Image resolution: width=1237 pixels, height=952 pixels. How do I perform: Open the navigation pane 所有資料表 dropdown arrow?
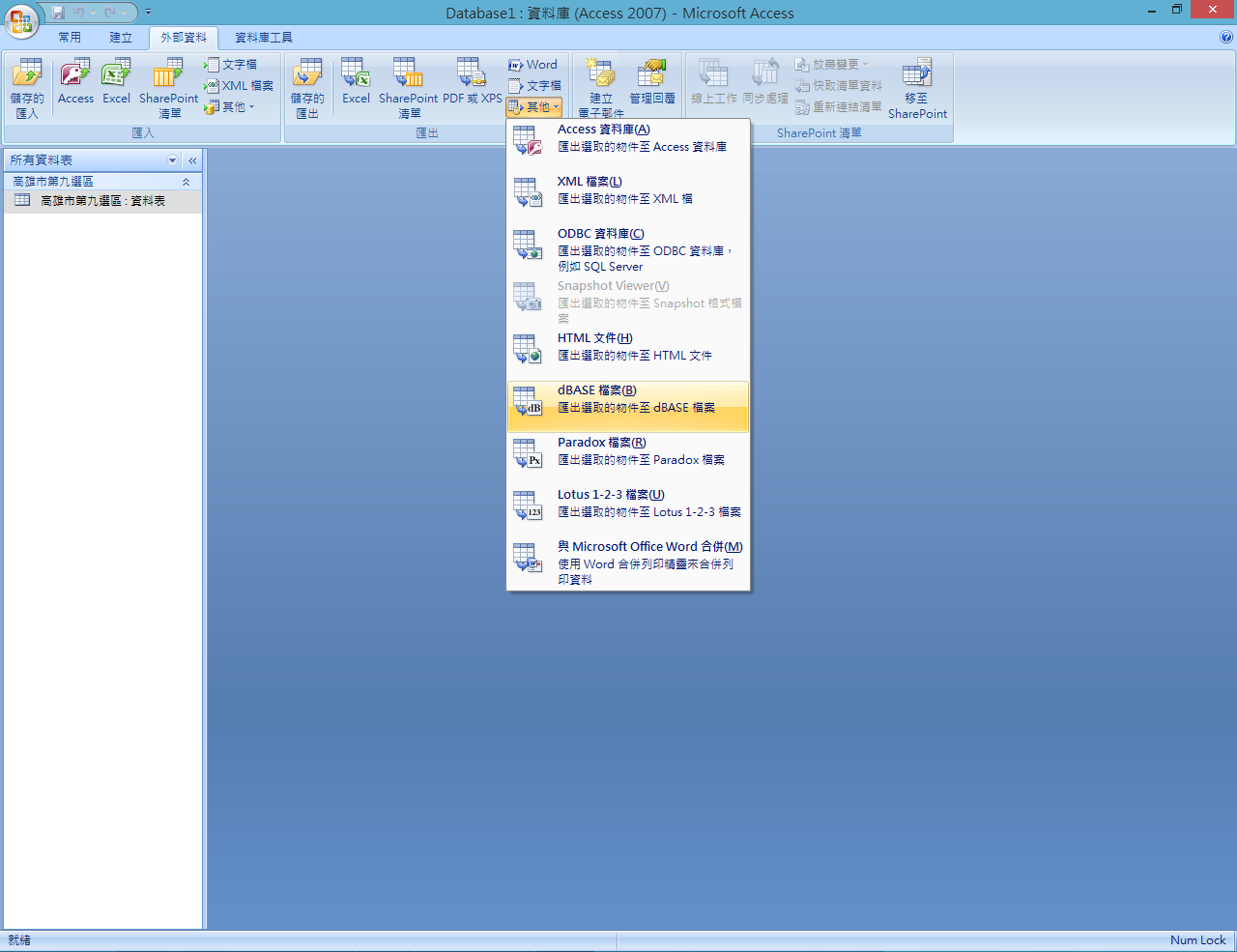pos(173,160)
